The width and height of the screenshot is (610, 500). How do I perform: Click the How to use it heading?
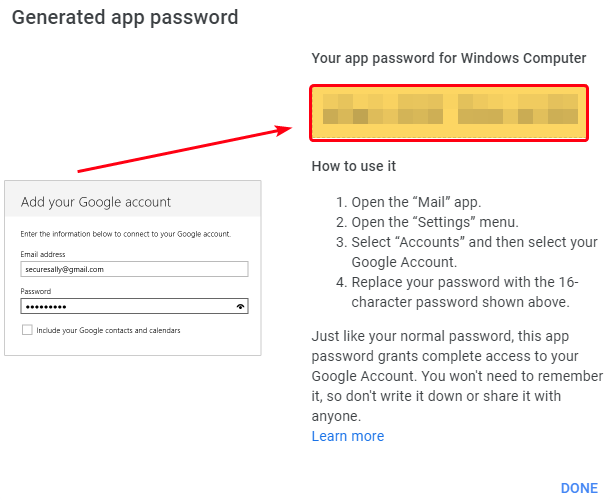tap(354, 166)
